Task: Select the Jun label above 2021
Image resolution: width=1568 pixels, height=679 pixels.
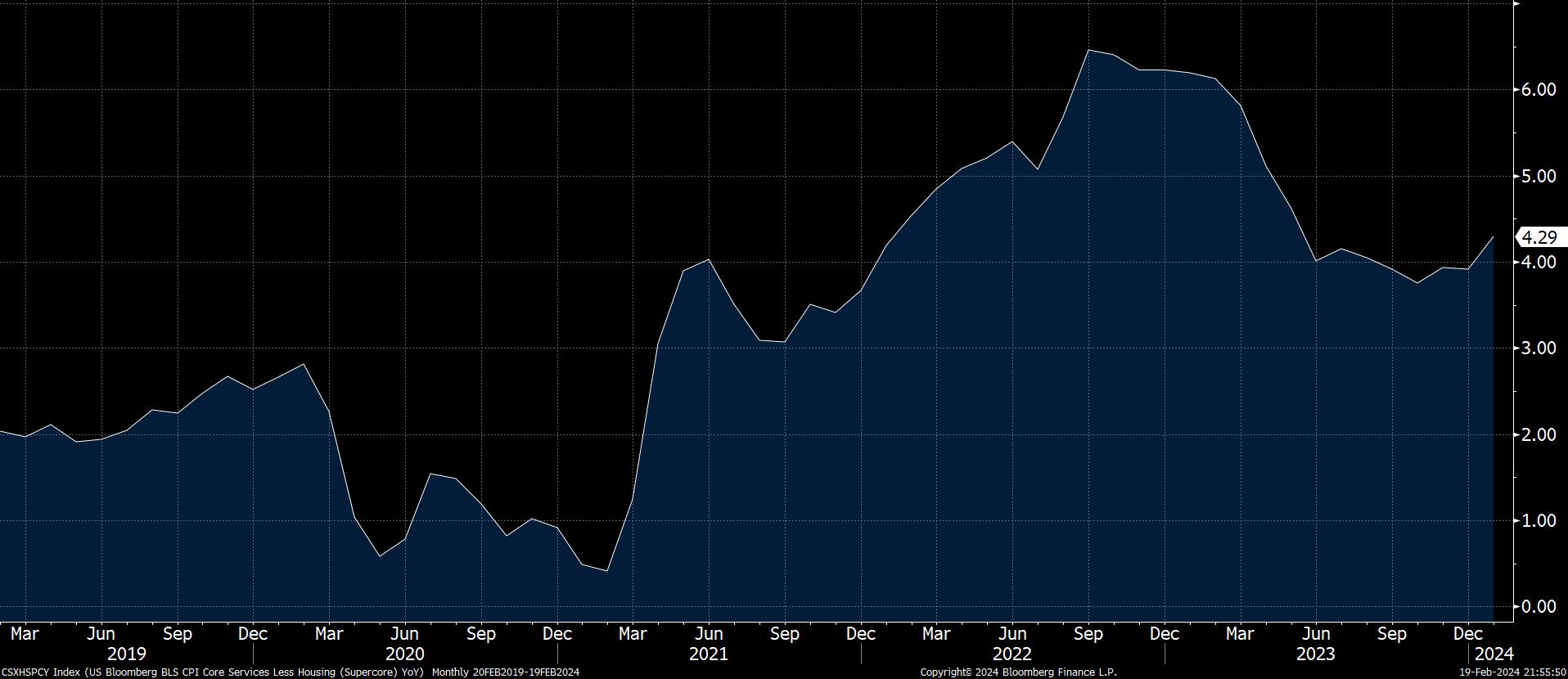Action: click(709, 634)
